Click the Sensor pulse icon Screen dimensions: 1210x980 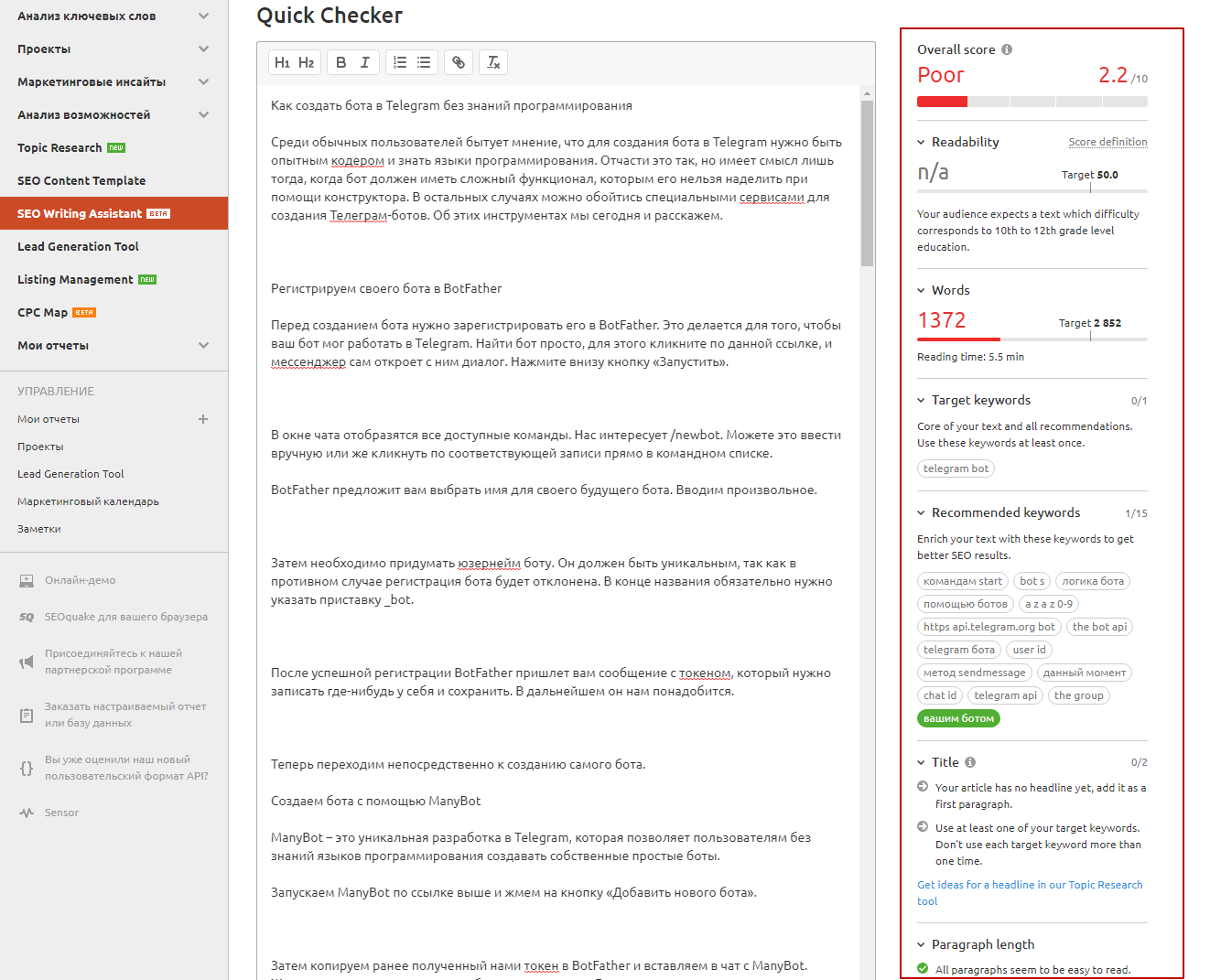(27, 813)
